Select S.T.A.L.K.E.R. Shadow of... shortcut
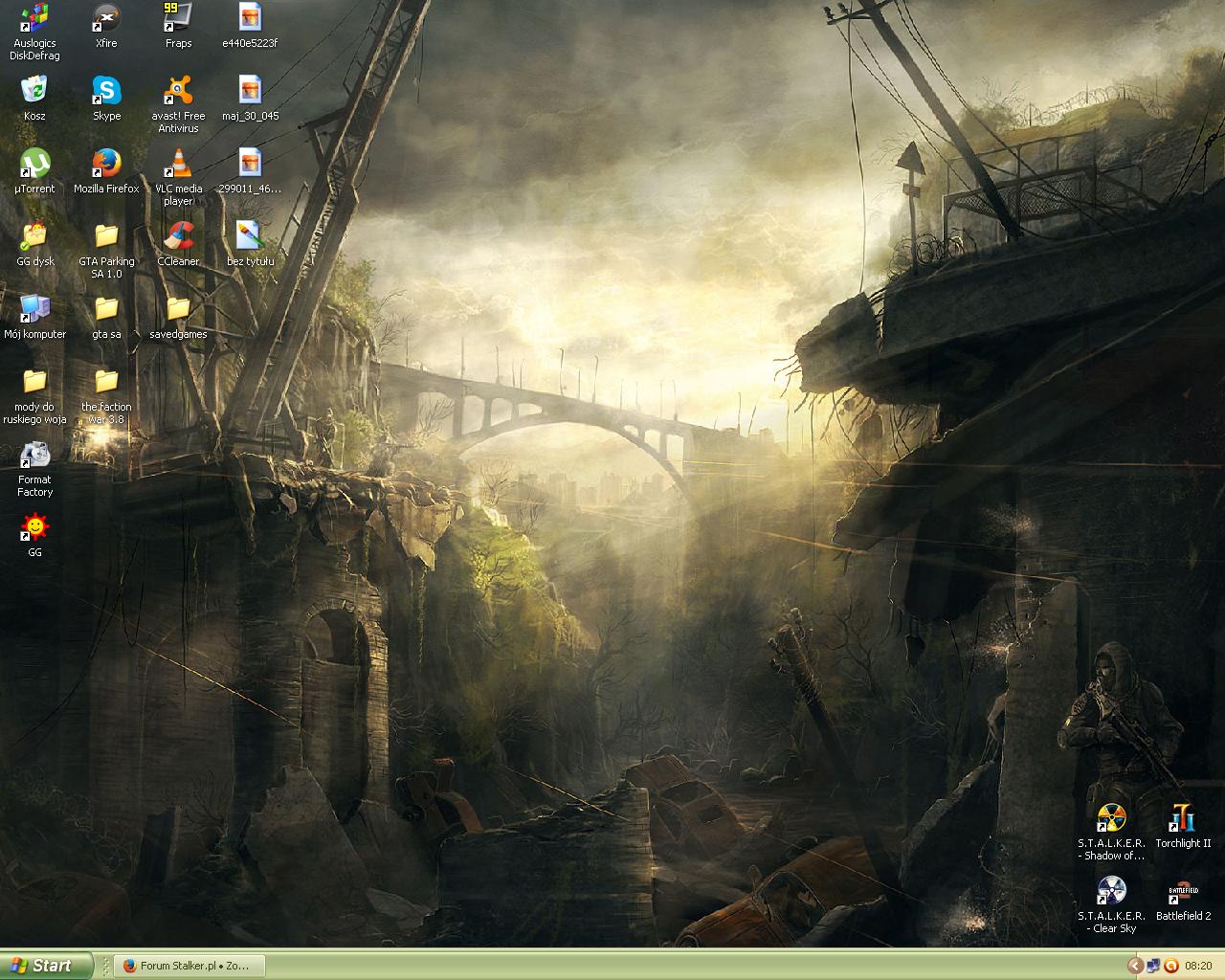This screenshot has height=980, width=1225. (1111, 832)
